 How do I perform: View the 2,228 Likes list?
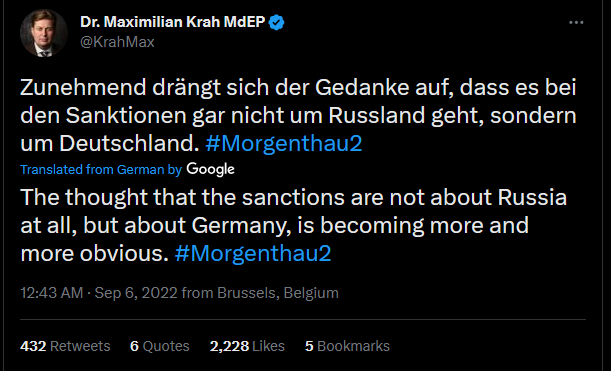click(247, 346)
